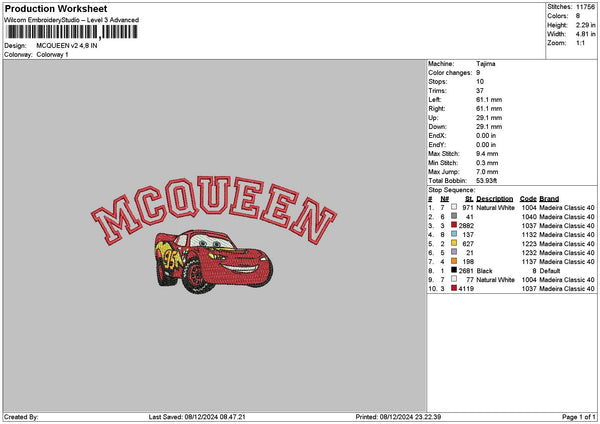Select the yellow swatch for stop 5
Screen dimensions: 600x424
coord(454,243)
